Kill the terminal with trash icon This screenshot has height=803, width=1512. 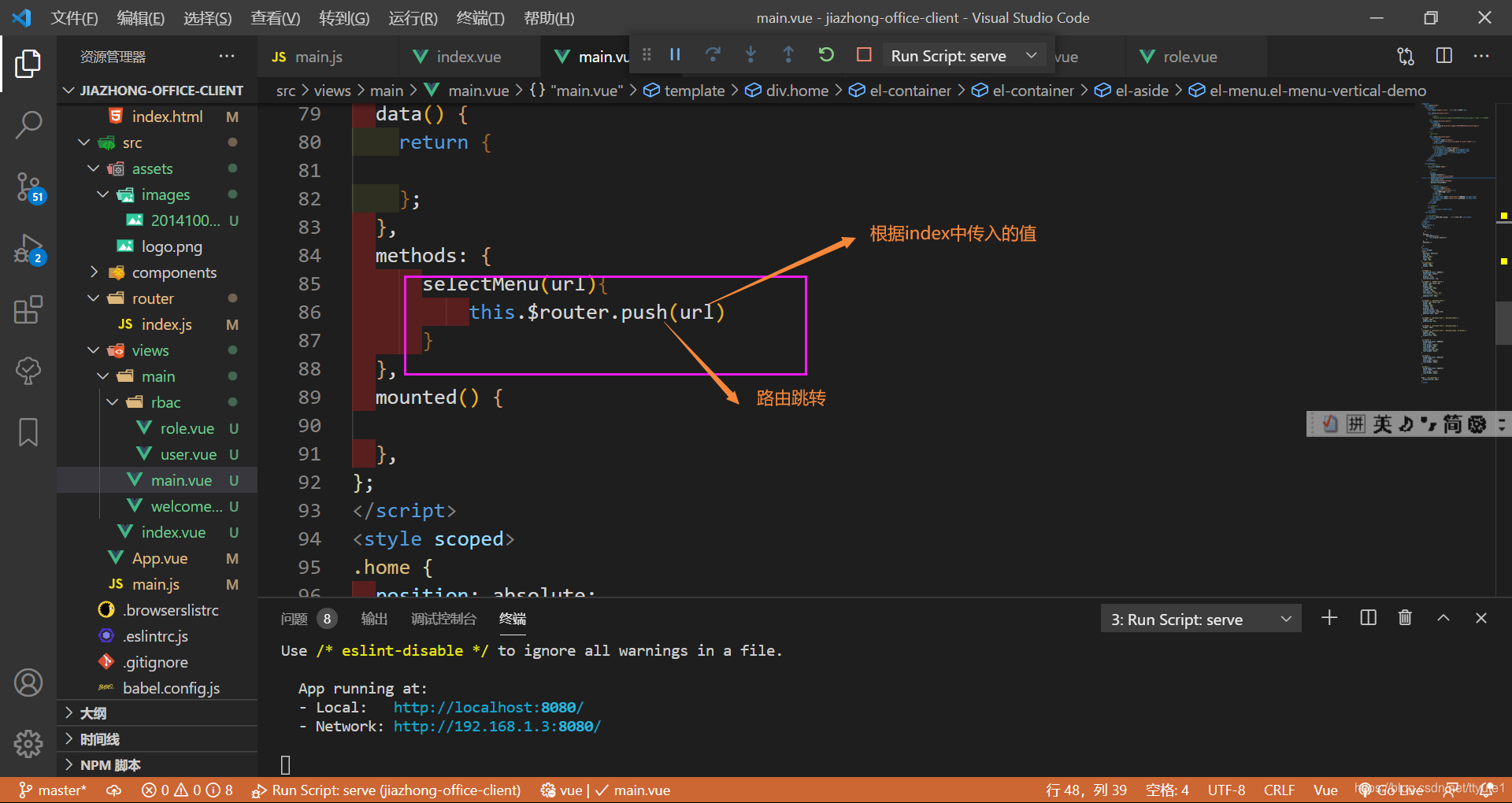[1405, 618]
